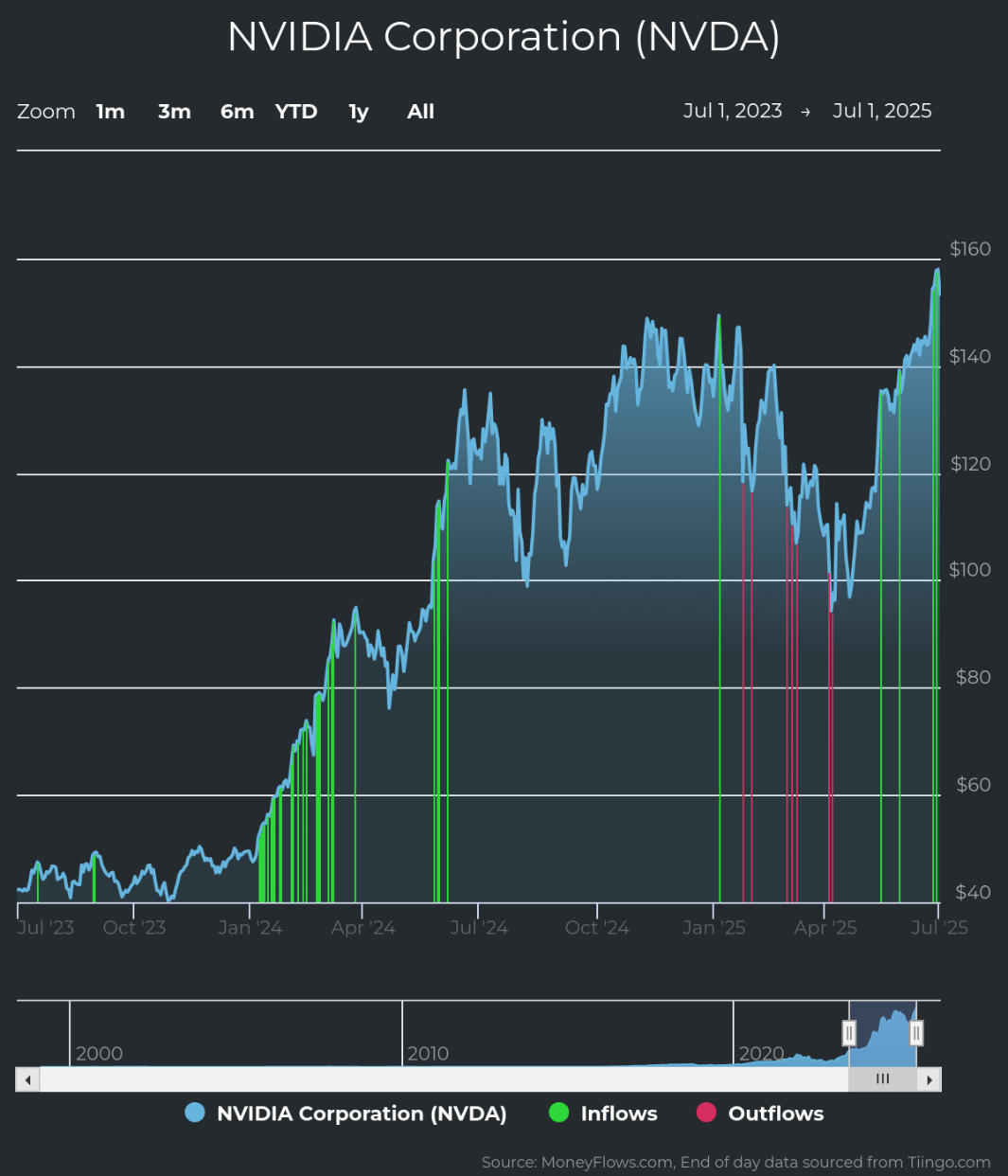Click the $80 y-axis label
The width and height of the screenshot is (1008, 1176).
[x=973, y=677]
